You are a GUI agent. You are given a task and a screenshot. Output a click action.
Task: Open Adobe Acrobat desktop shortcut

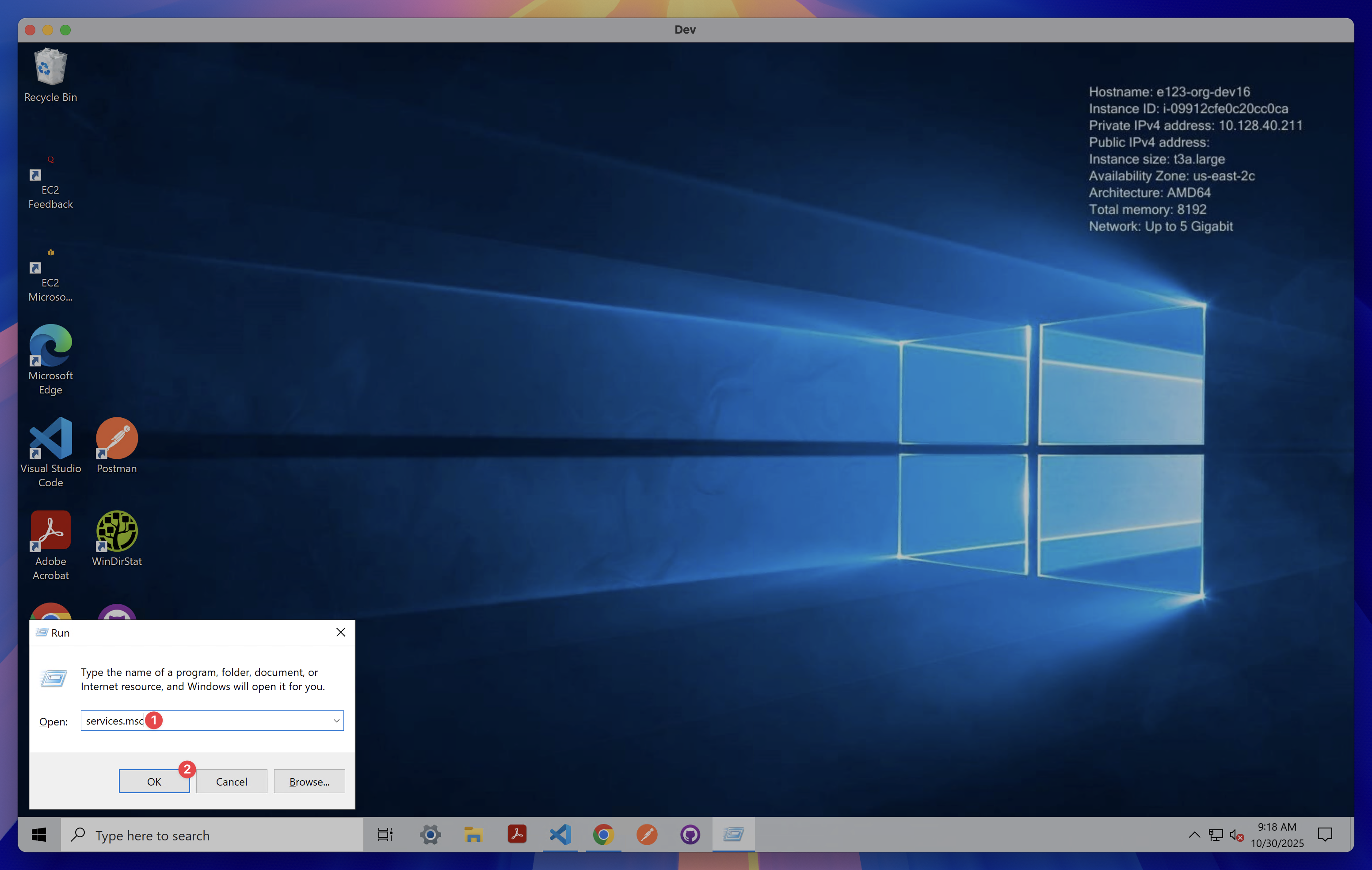[x=50, y=531]
